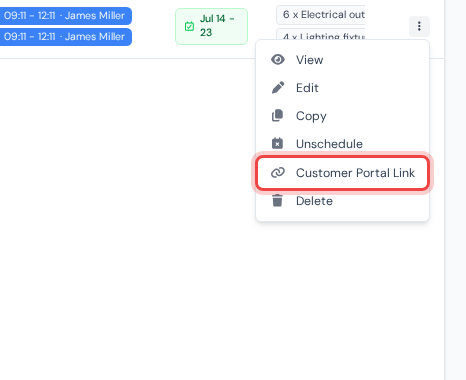The height and width of the screenshot is (380, 466).
Task: Select Edit in the actions menu
Action: (342, 88)
